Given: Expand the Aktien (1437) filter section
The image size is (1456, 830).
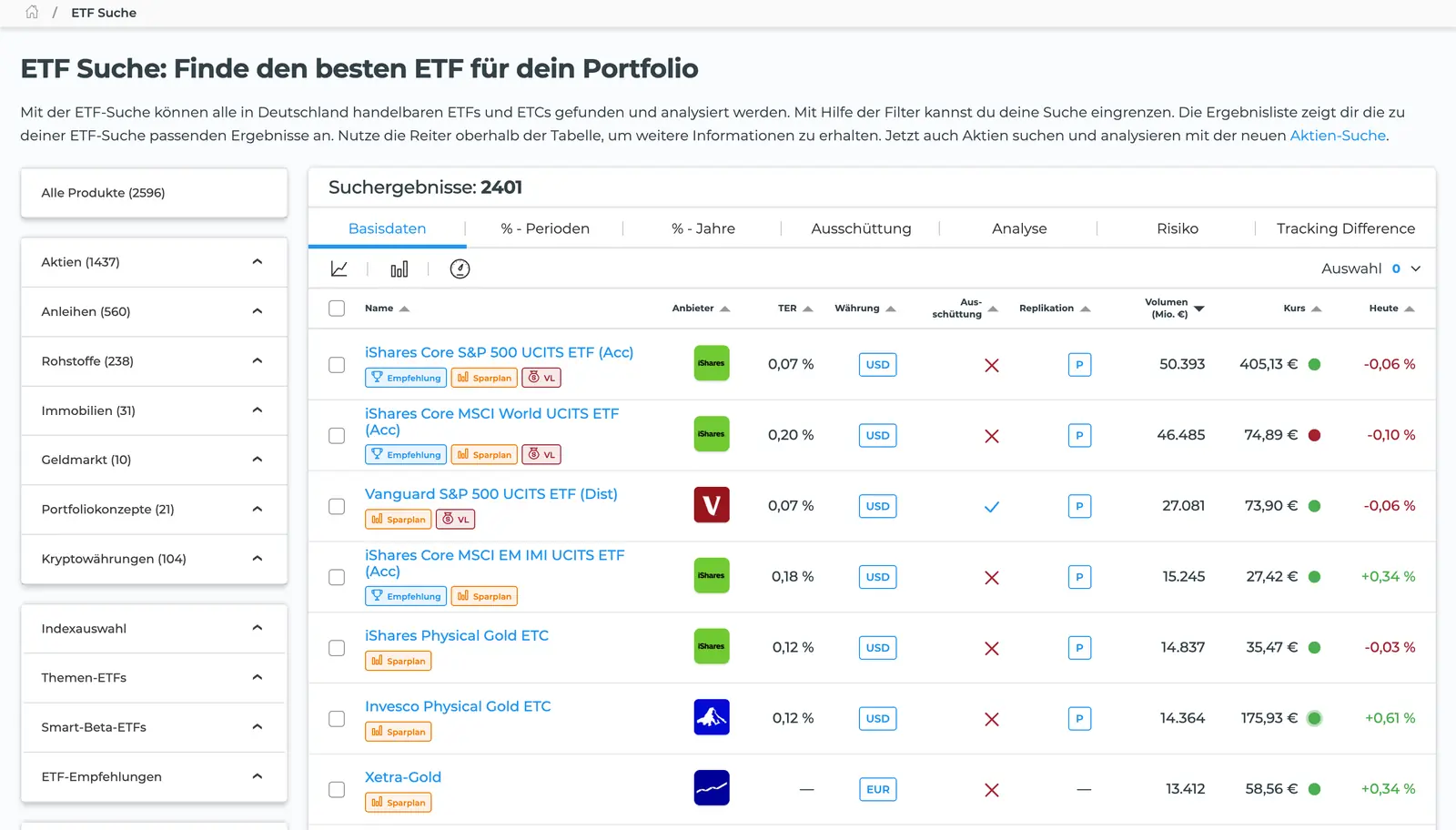Looking at the screenshot, I should point(154,262).
